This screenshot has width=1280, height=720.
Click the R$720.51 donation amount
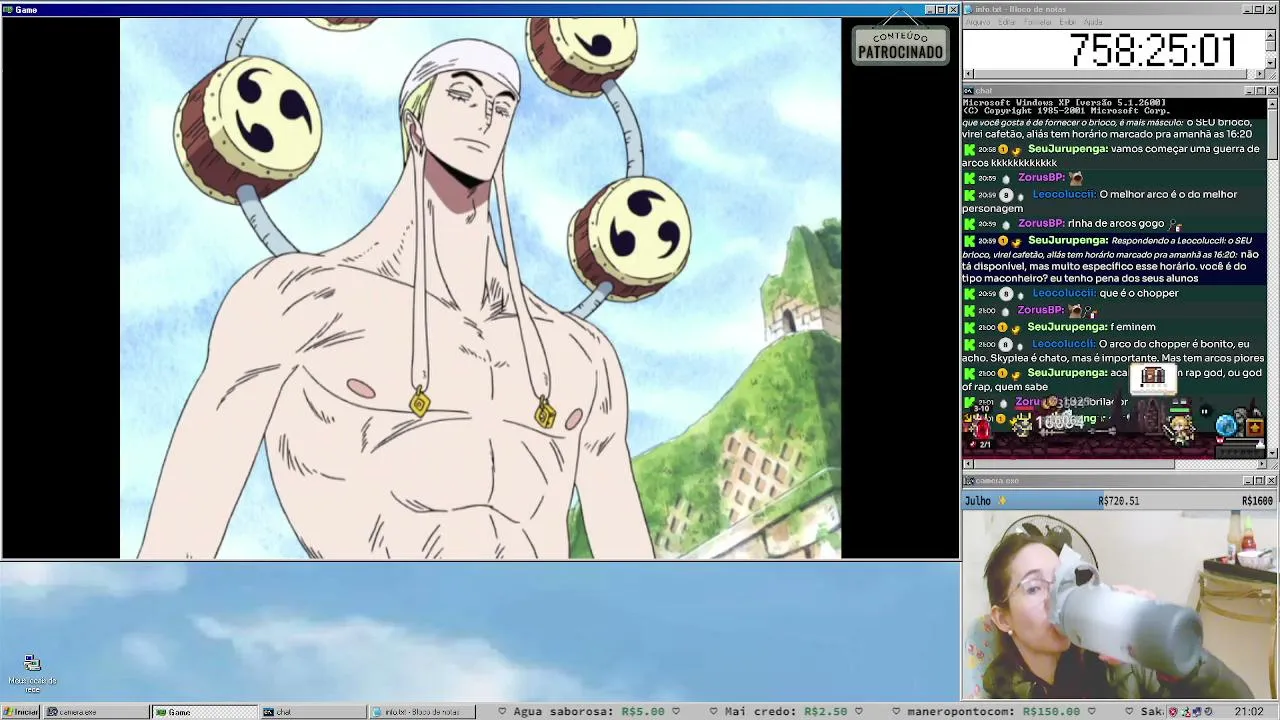click(1119, 501)
